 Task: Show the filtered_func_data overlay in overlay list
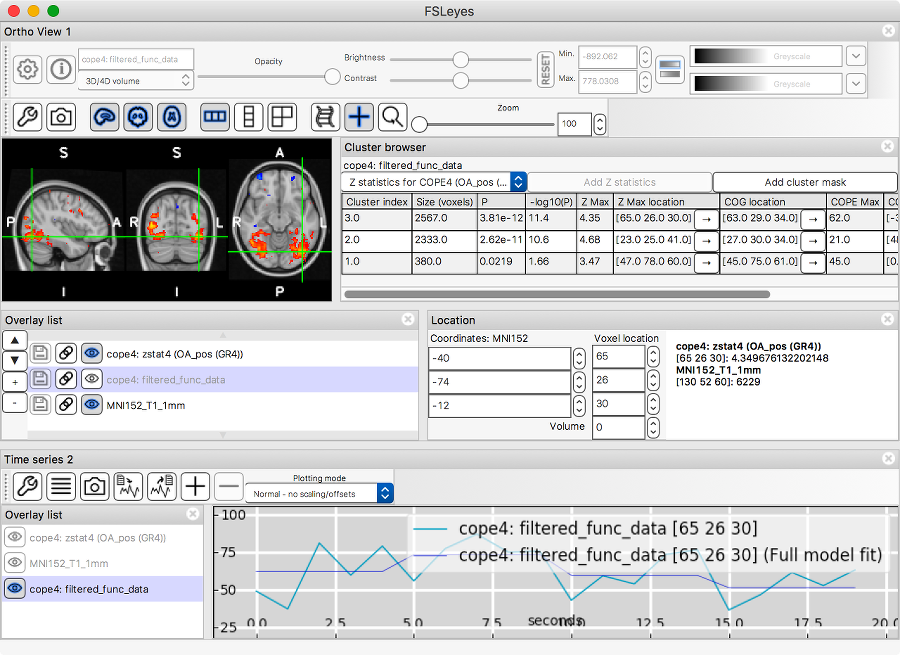tap(92, 379)
